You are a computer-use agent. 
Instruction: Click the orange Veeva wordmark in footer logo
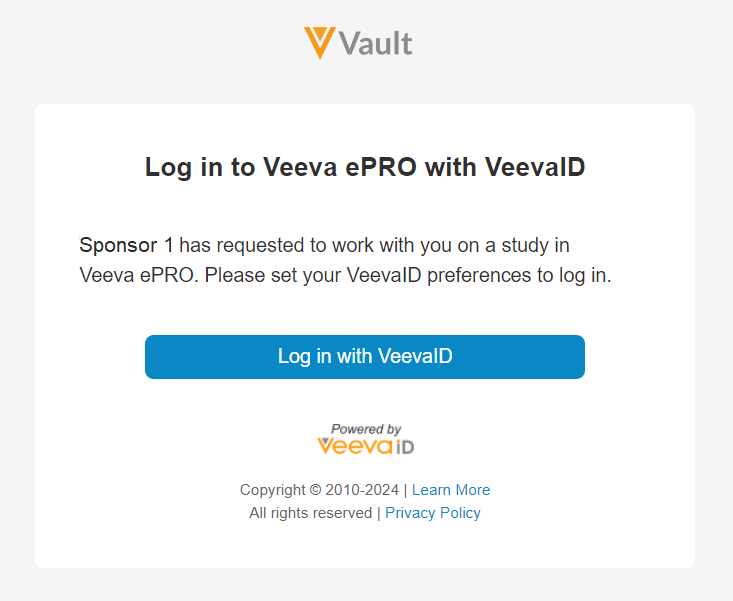[354, 445]
